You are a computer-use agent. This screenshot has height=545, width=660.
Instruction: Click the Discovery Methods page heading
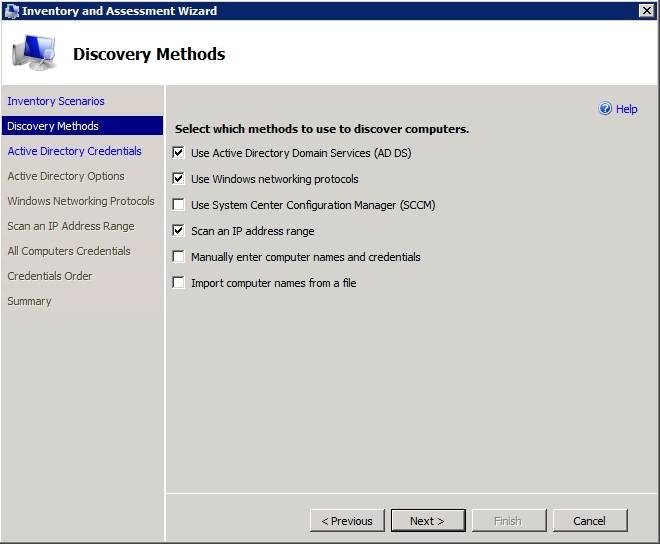(x=149, y=54)
